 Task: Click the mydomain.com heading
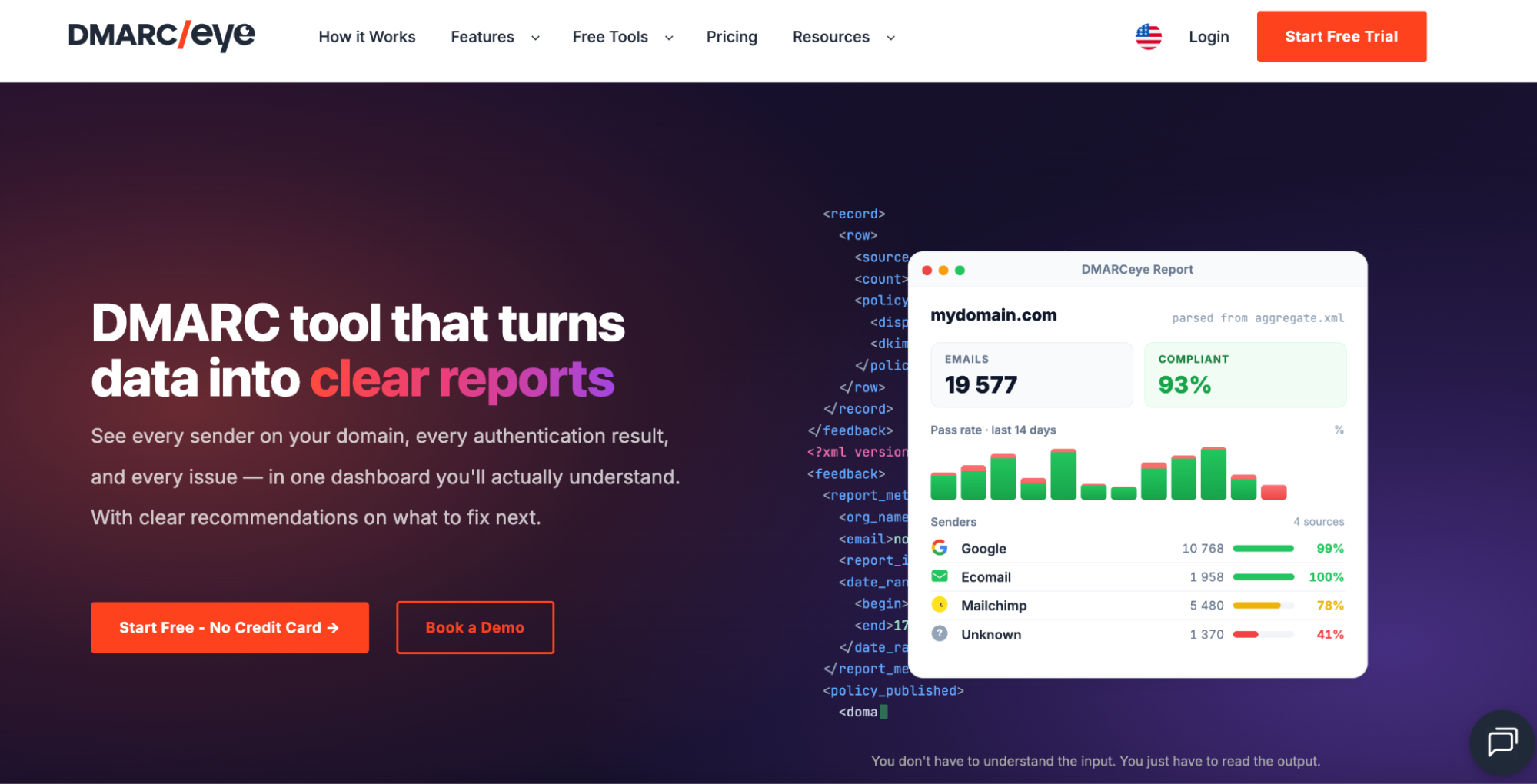[993, 315]
